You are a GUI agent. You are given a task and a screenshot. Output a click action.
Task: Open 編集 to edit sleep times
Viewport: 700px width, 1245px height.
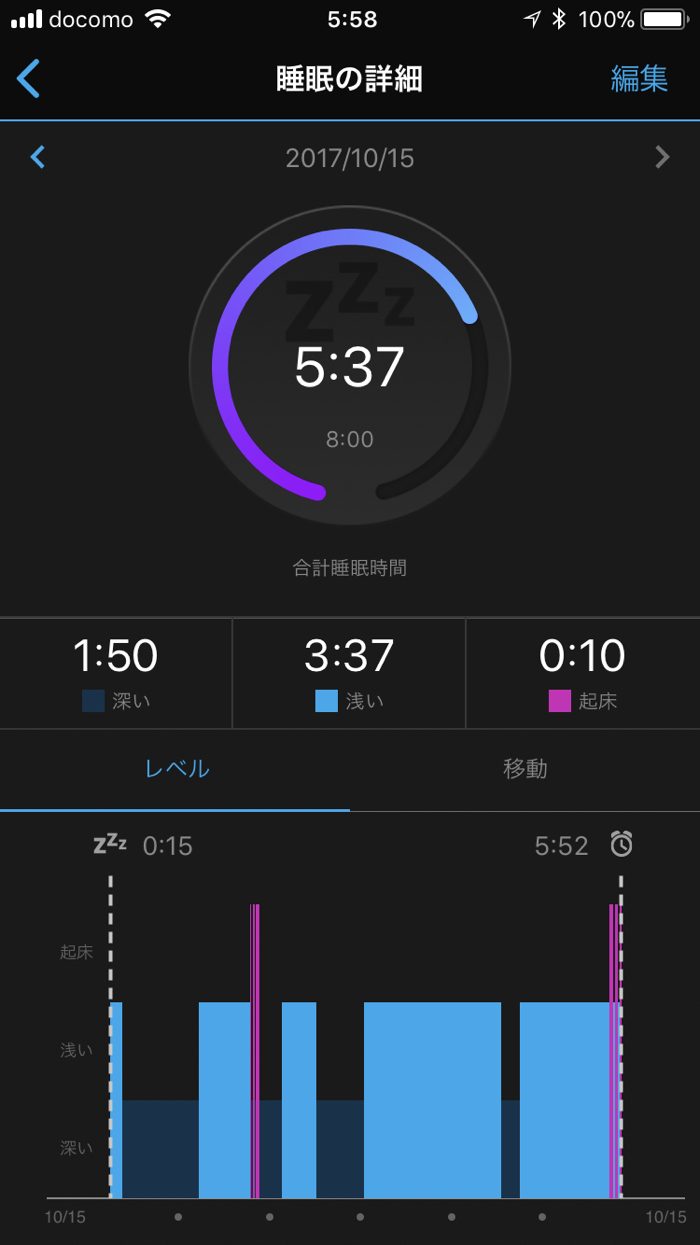click(x=639, y=79)
